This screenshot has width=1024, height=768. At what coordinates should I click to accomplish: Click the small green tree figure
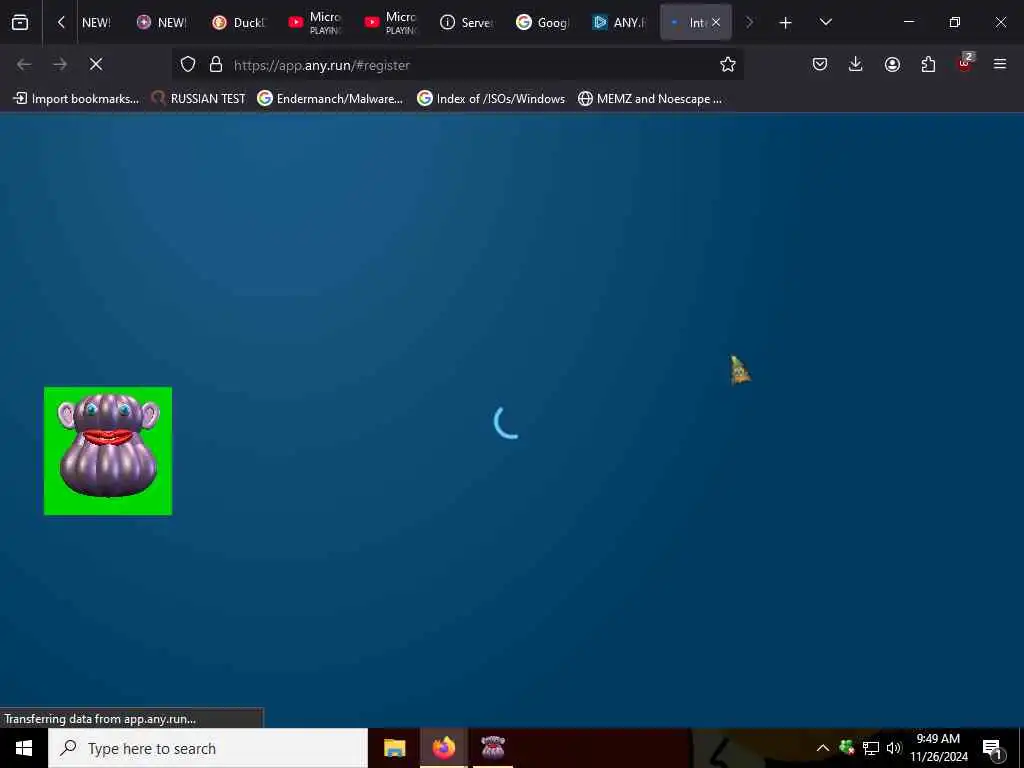740,370
